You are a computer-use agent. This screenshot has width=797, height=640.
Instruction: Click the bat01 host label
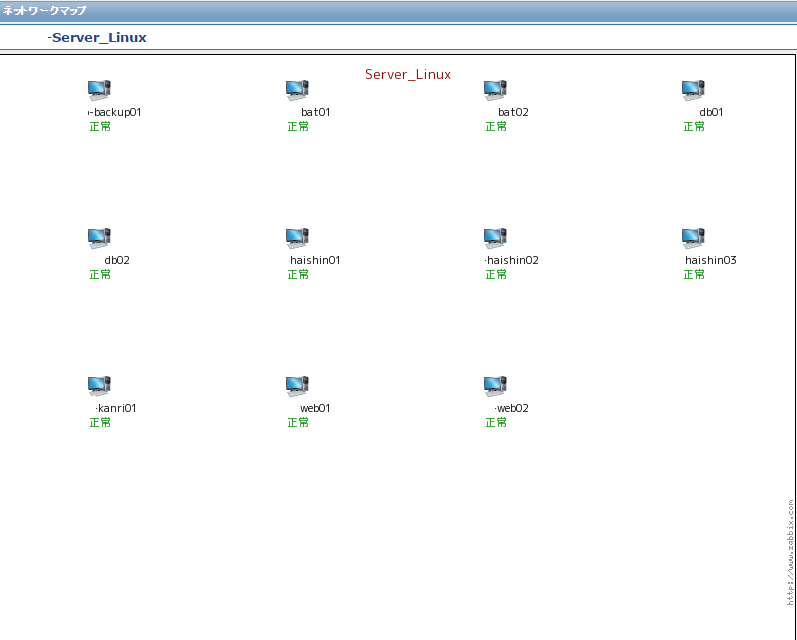click(x=316, y=112)
